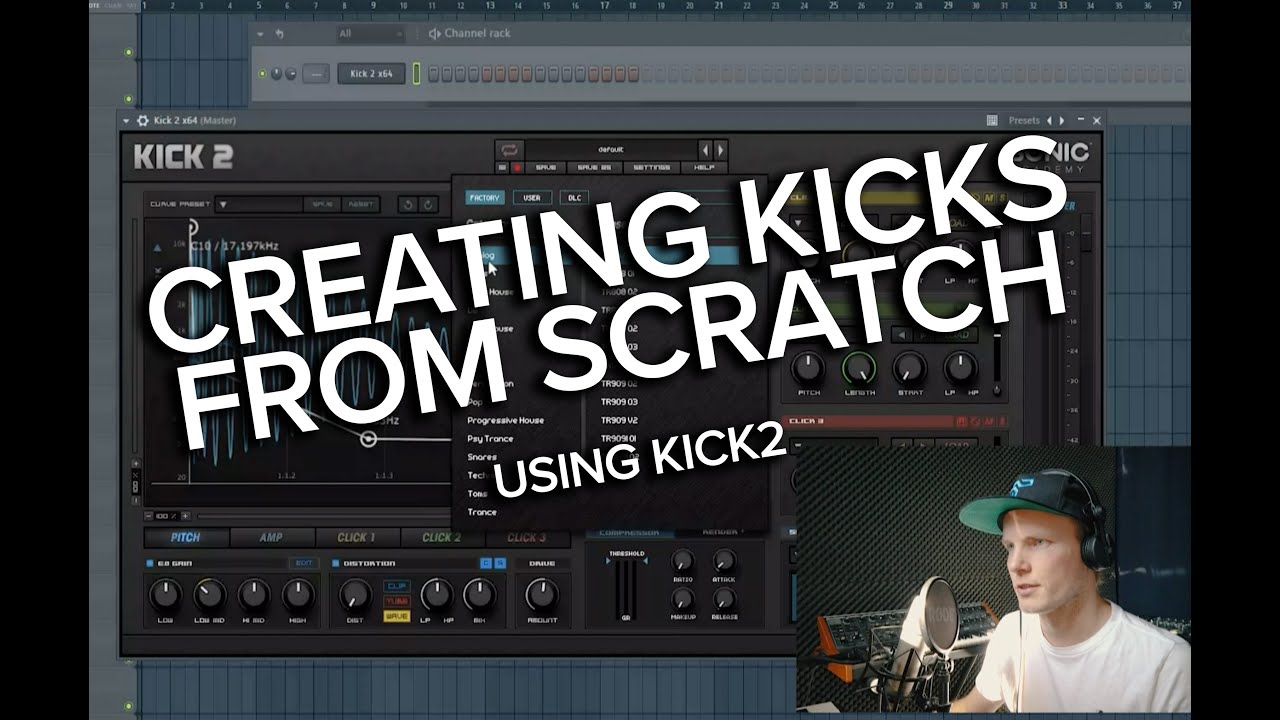Toggle the EQ Gain section on
The width and height of the screenshot is (1280, 720).
(x=150, y=563)
